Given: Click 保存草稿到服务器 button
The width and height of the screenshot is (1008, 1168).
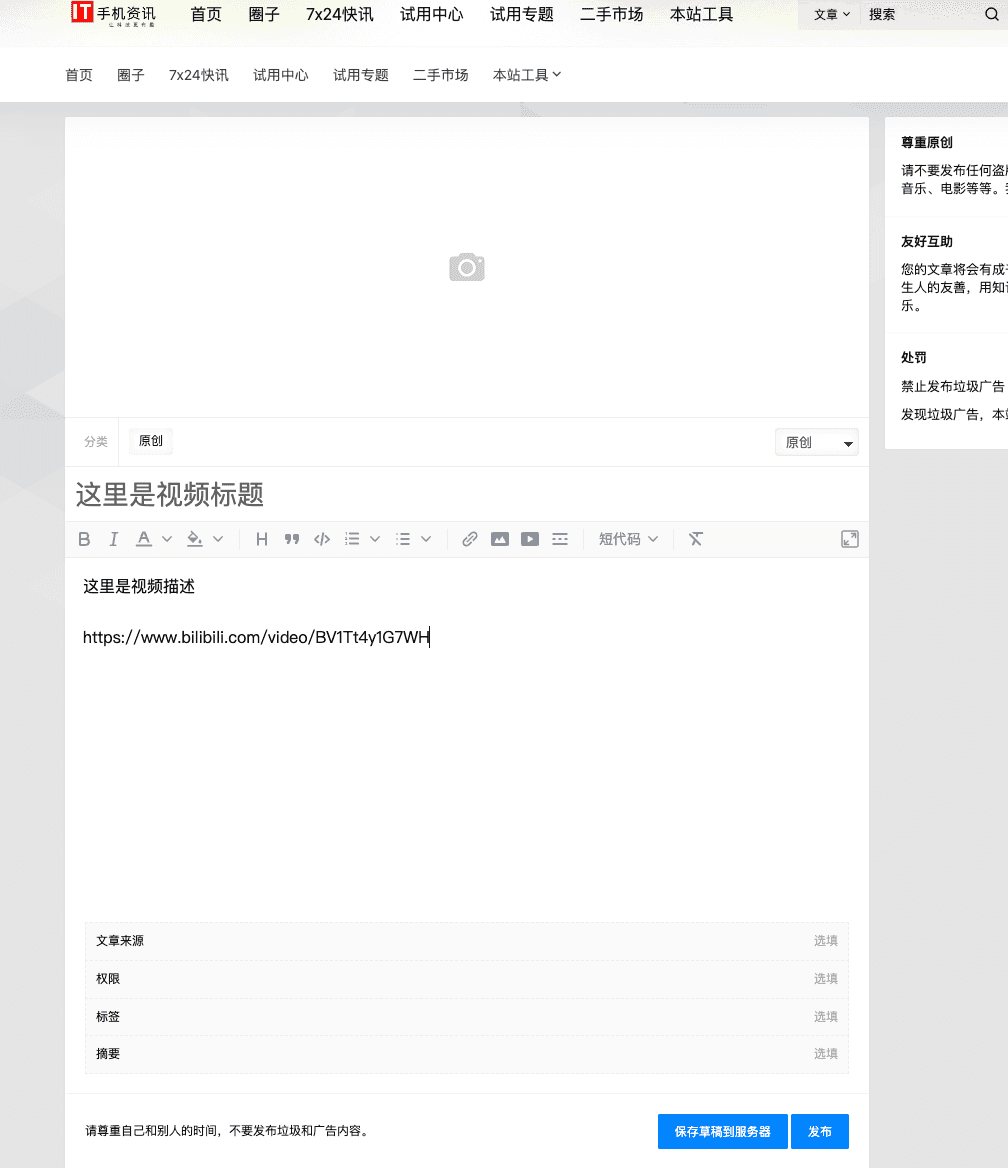Looking at the screenshot, I should click(722, 1131).
